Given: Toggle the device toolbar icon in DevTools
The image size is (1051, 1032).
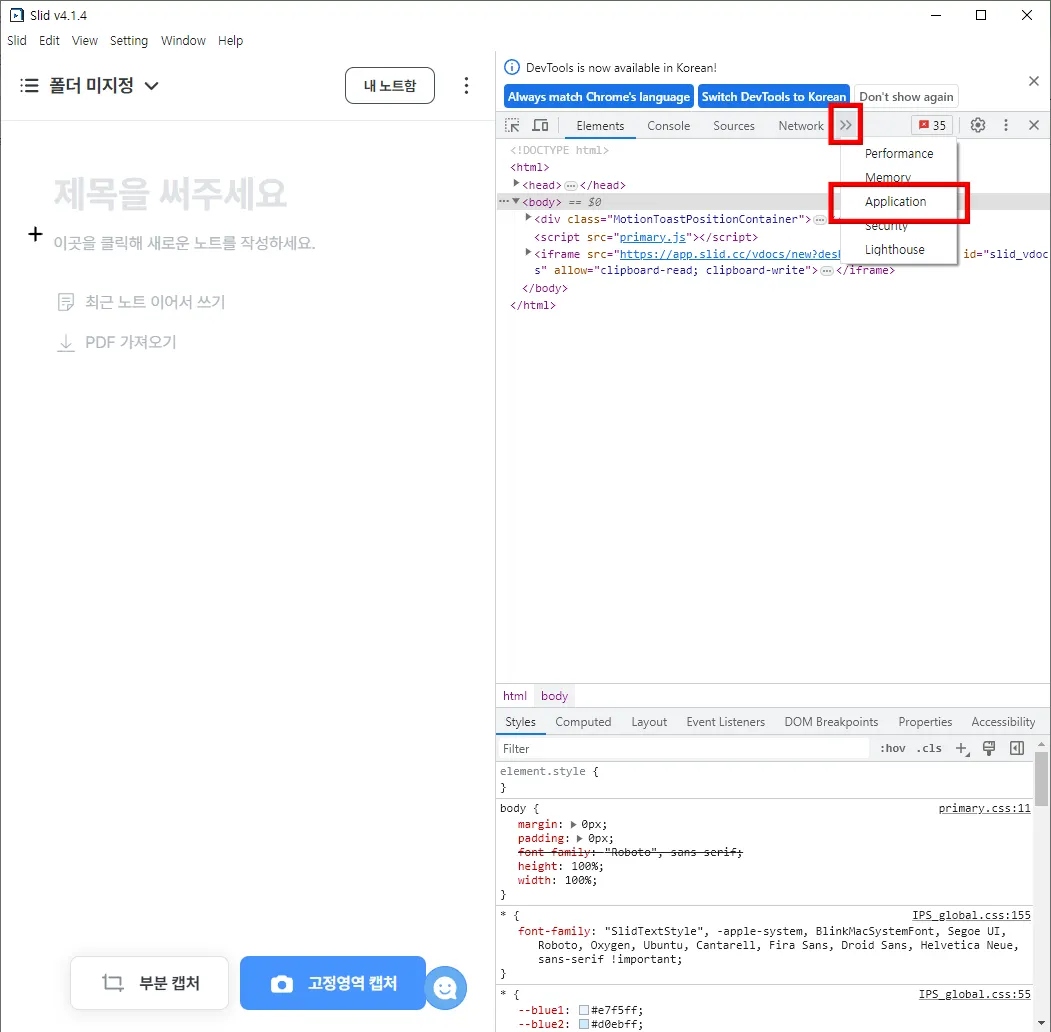Looking at the screenshot, I should [x=540, y=125].
